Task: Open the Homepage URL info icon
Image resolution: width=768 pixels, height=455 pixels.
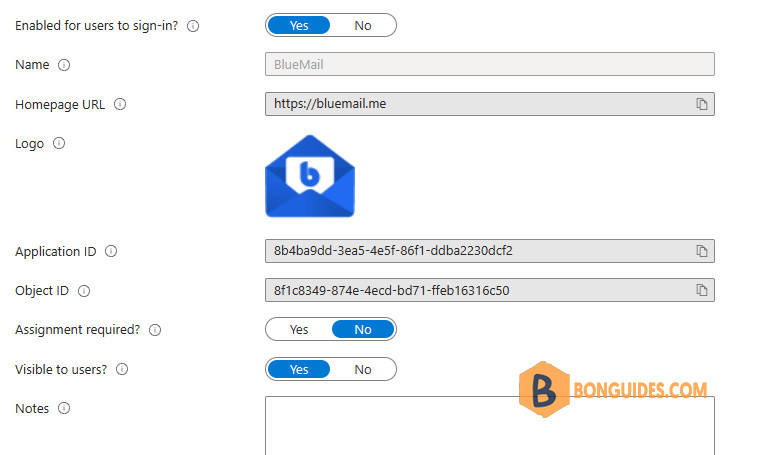Action: point(120,104)
